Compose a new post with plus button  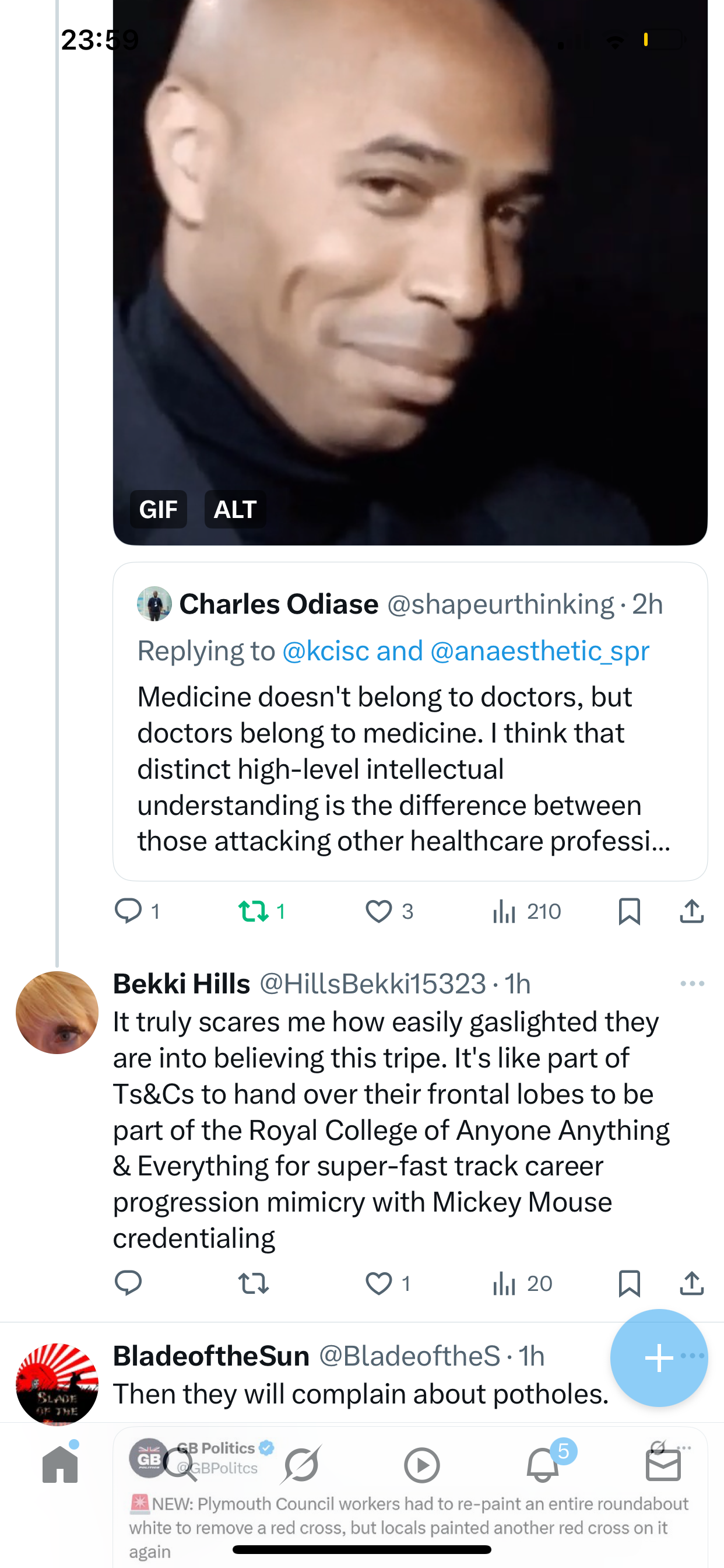[658, 1357]
